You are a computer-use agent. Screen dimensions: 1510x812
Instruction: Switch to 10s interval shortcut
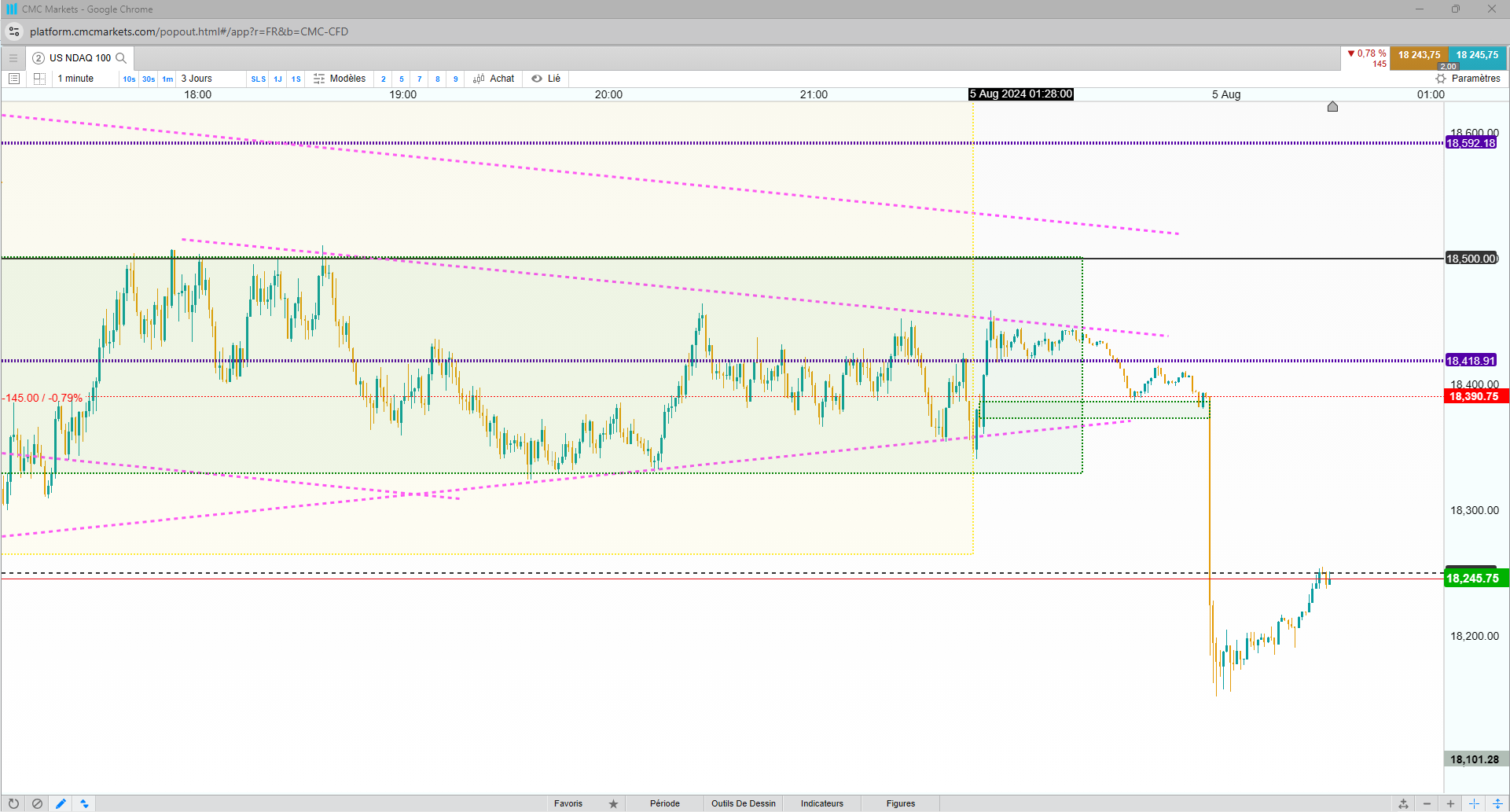[x=129, y=79]
